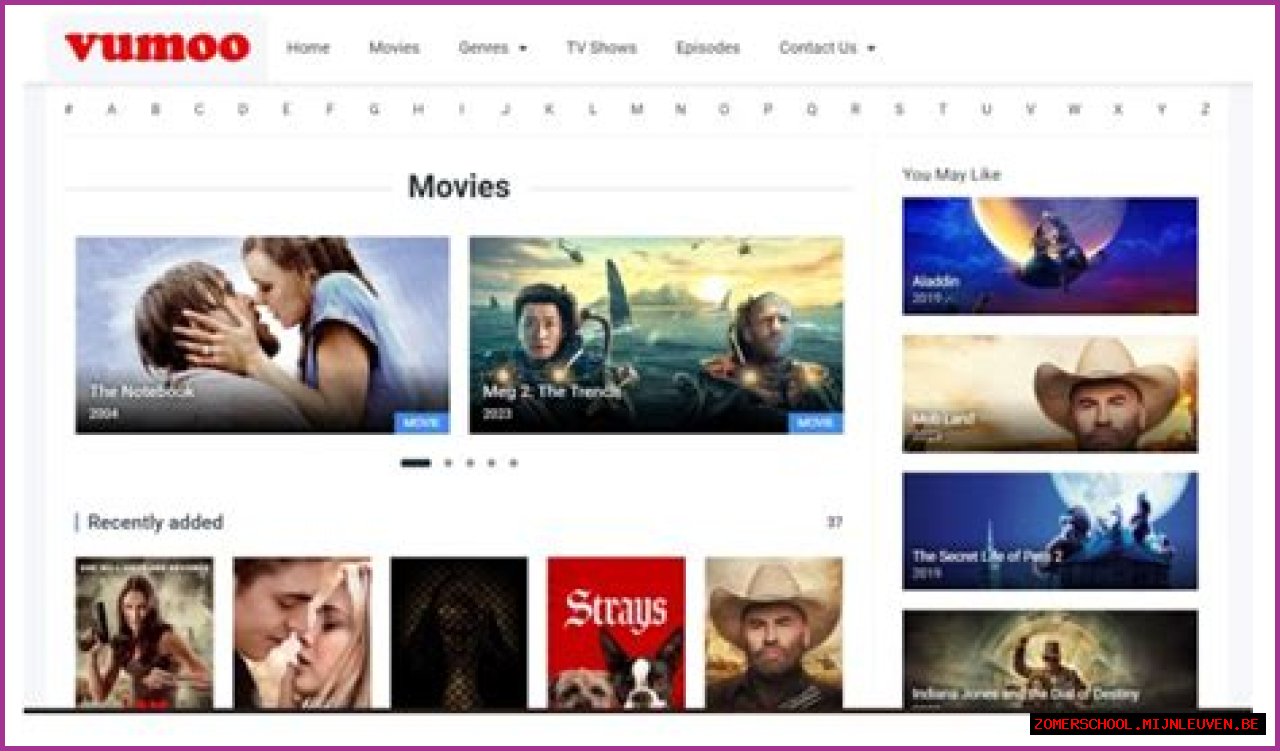Image resolution: width=1280 pixels, height=751 pixels.
Task: Expand the Genres dropdown menu
Action: 493,47
